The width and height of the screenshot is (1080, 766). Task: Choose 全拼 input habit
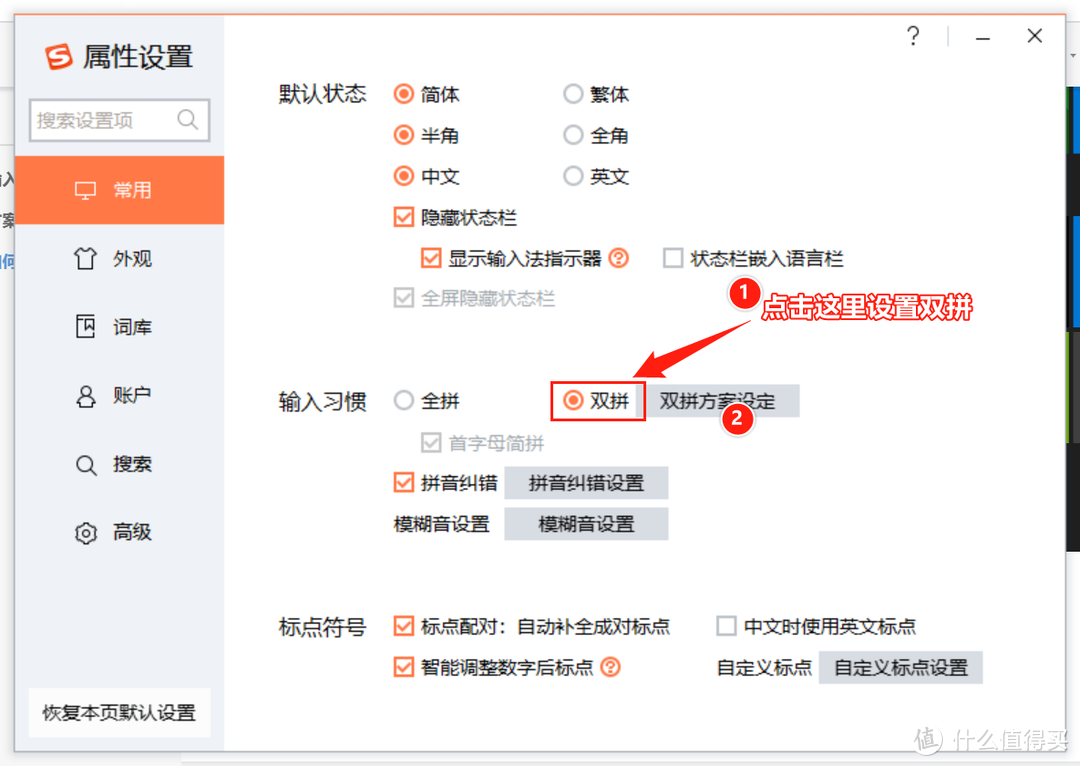[x=404, y=400]
